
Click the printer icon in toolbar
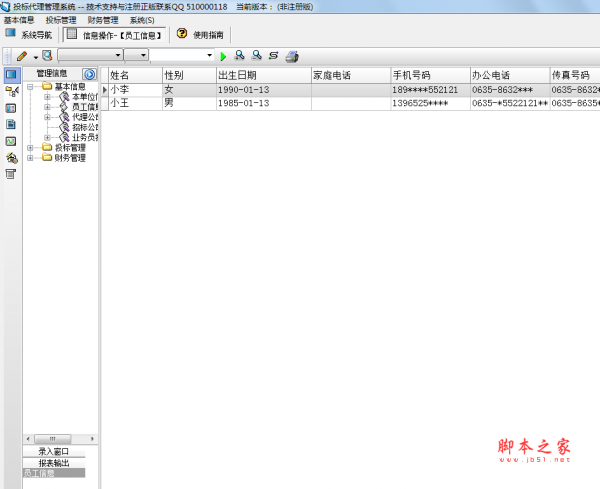click(x=291, y=56)
